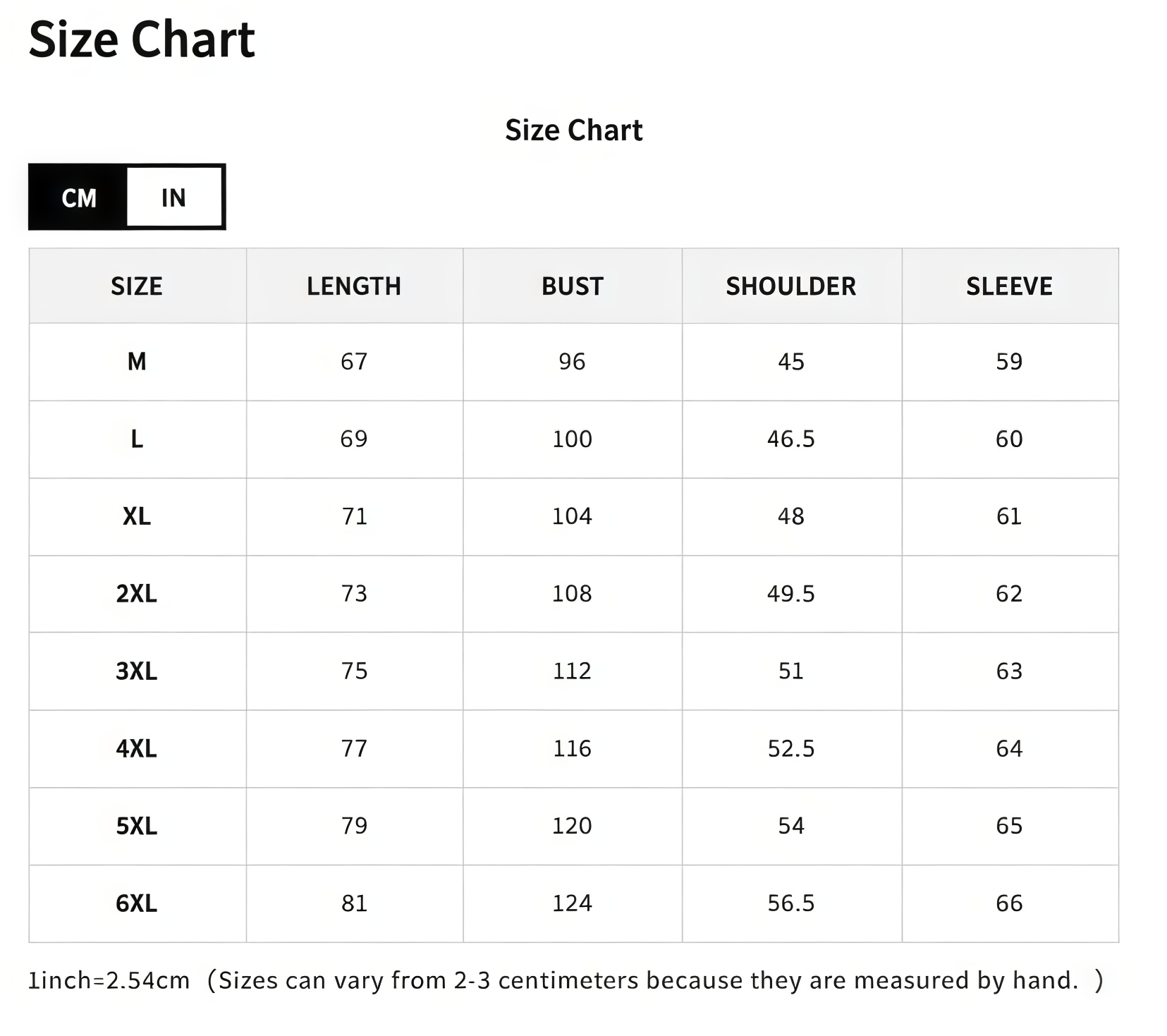Viewport: 1167px width, 1036px height.
Task: Click the SIZE column header
Action: [137, 286]
